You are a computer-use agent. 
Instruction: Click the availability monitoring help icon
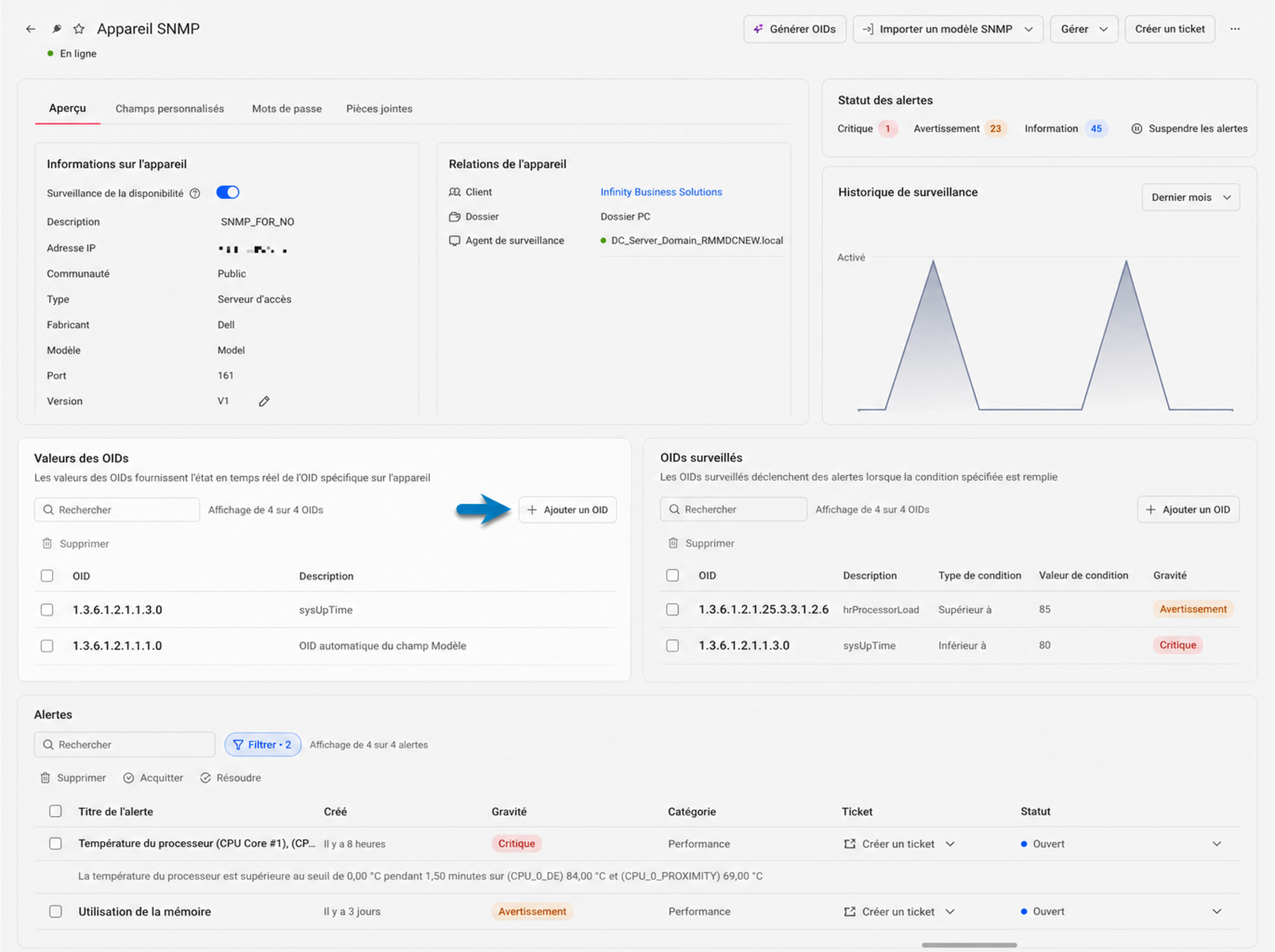pyautogui.click(x=195, y=193)
